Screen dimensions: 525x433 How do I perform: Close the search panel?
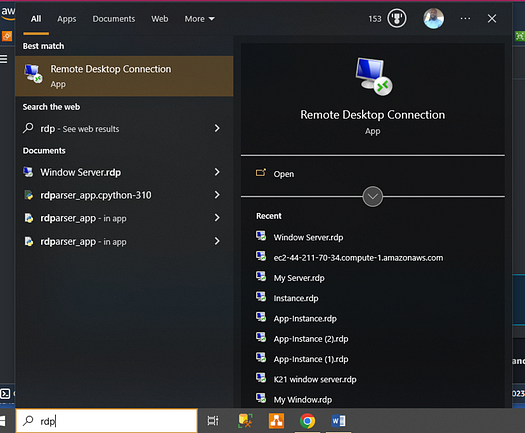492,18
